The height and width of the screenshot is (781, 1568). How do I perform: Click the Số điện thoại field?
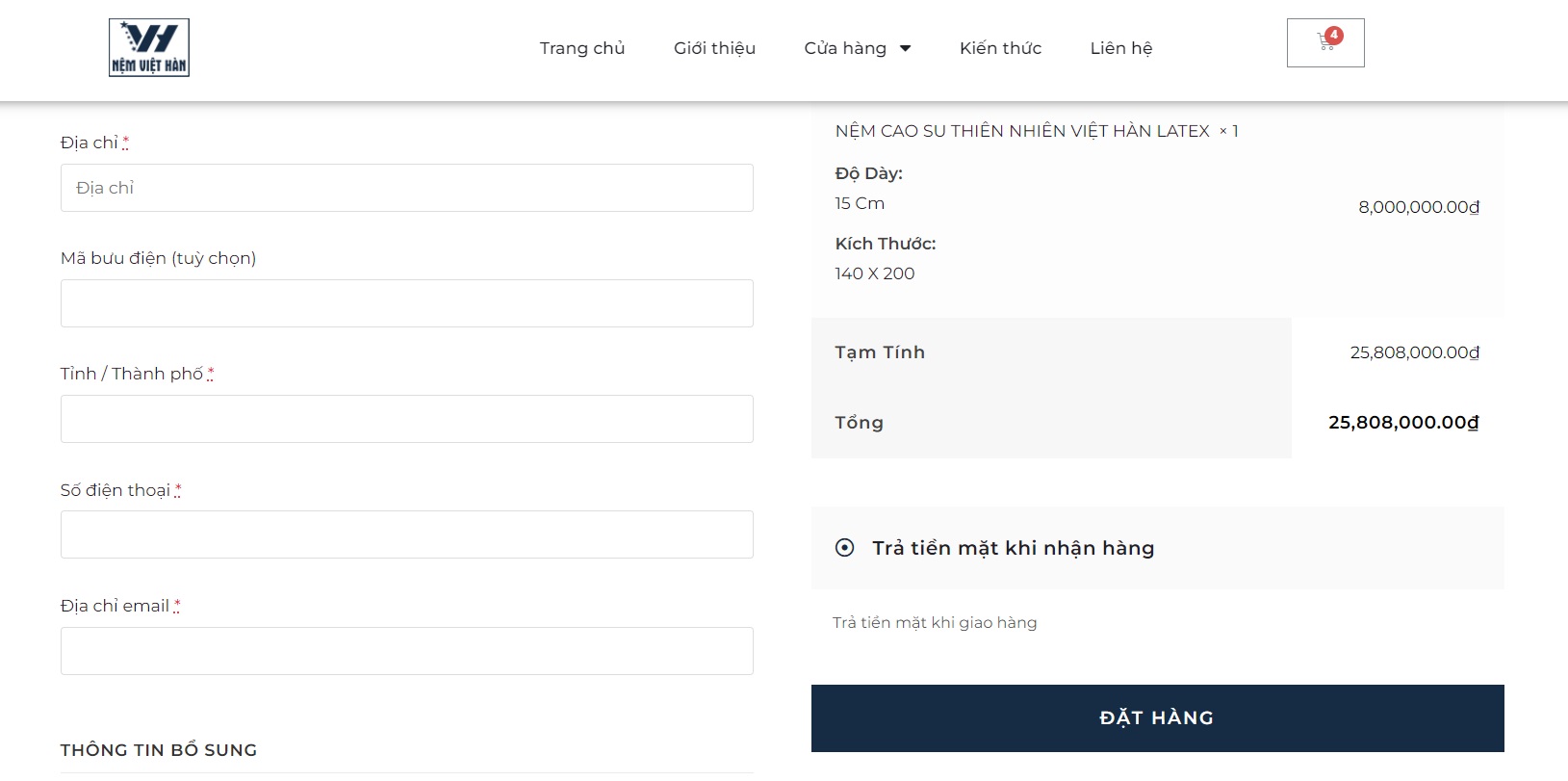[x=407, y=534]
